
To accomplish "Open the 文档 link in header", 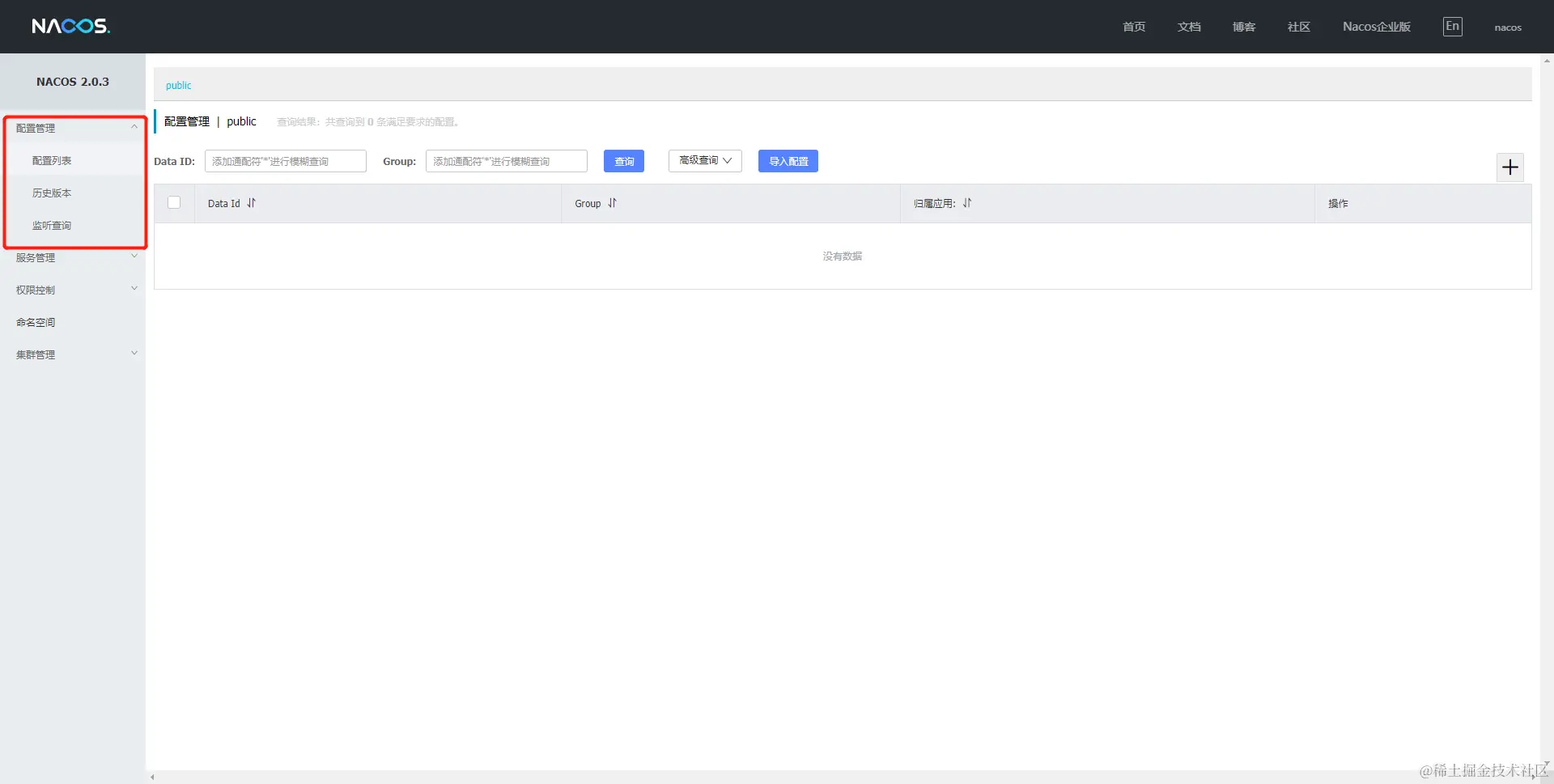I will coord(1189,27).
